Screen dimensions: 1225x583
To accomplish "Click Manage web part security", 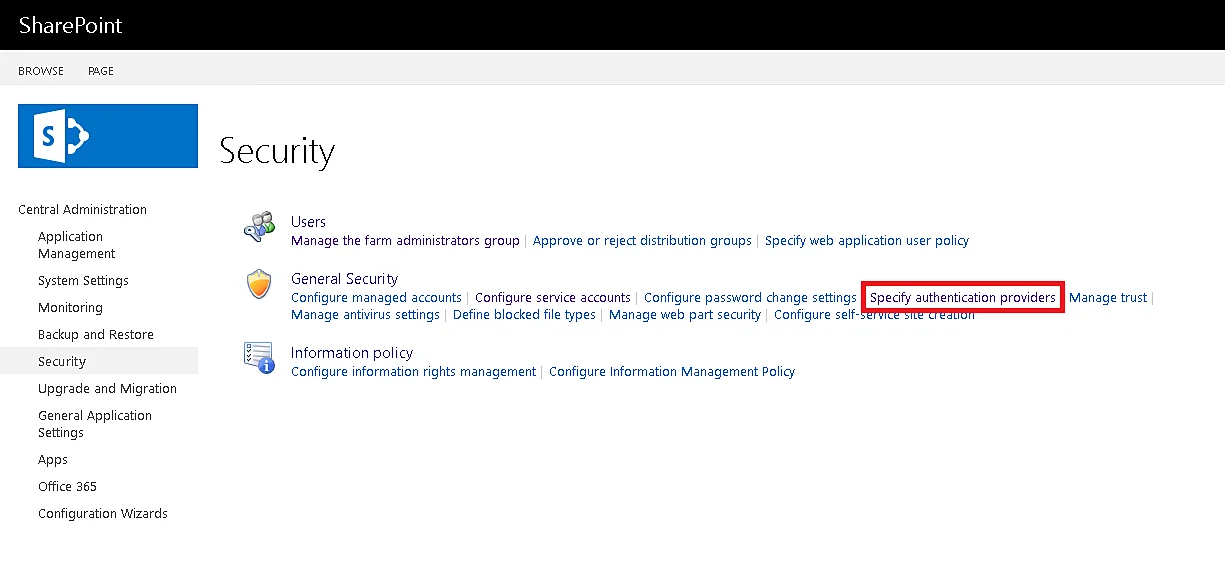I will click(684, 314).
